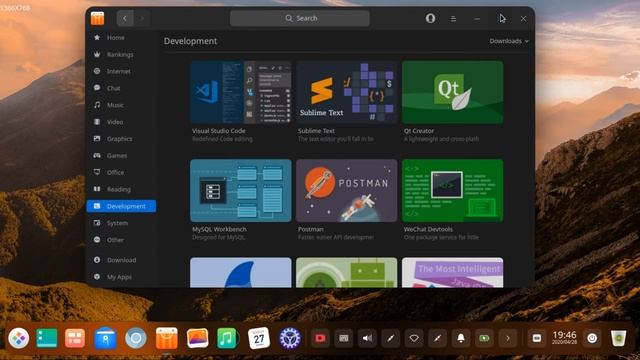Click the red screen recorder tray icon
The width and height of the screenshot is (640, 360).
click(320, 338)
